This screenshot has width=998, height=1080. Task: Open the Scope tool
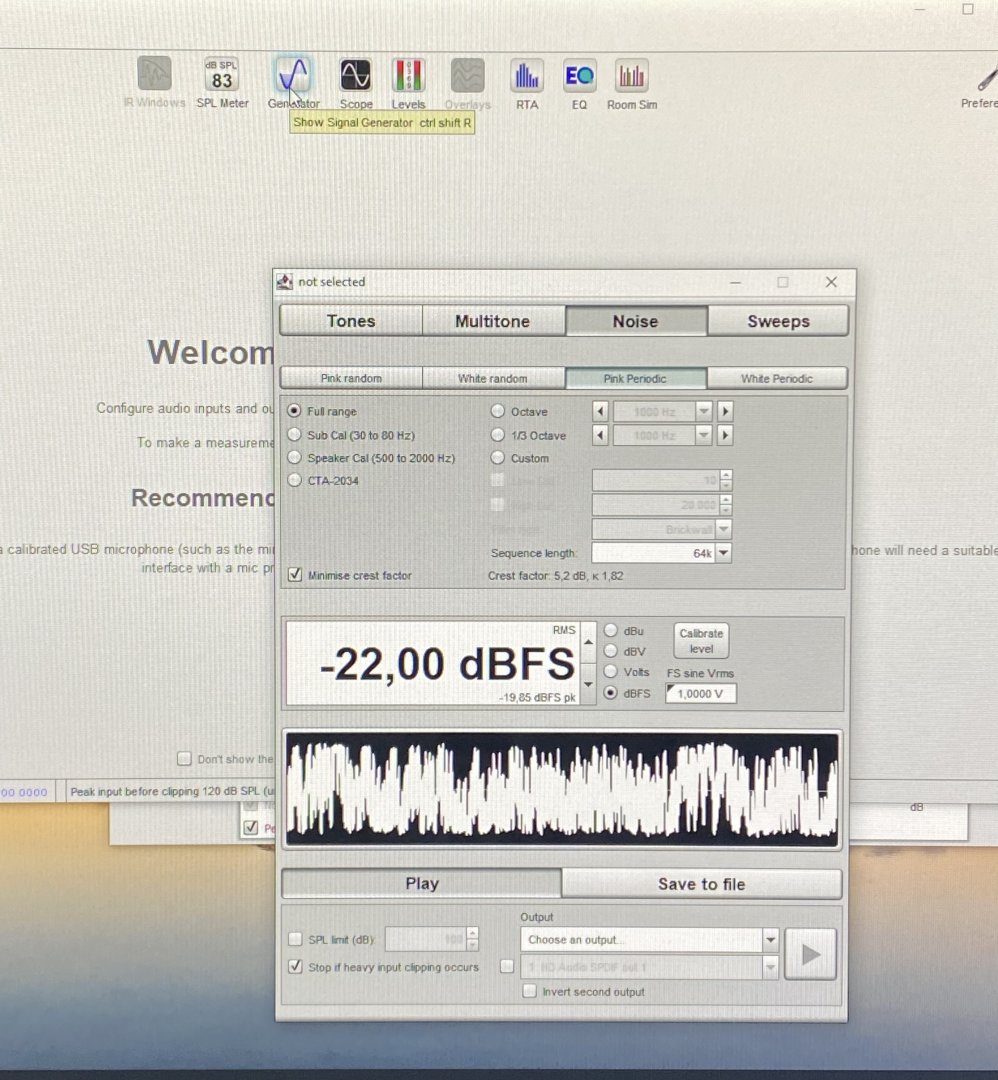click(x=356, y=76)
